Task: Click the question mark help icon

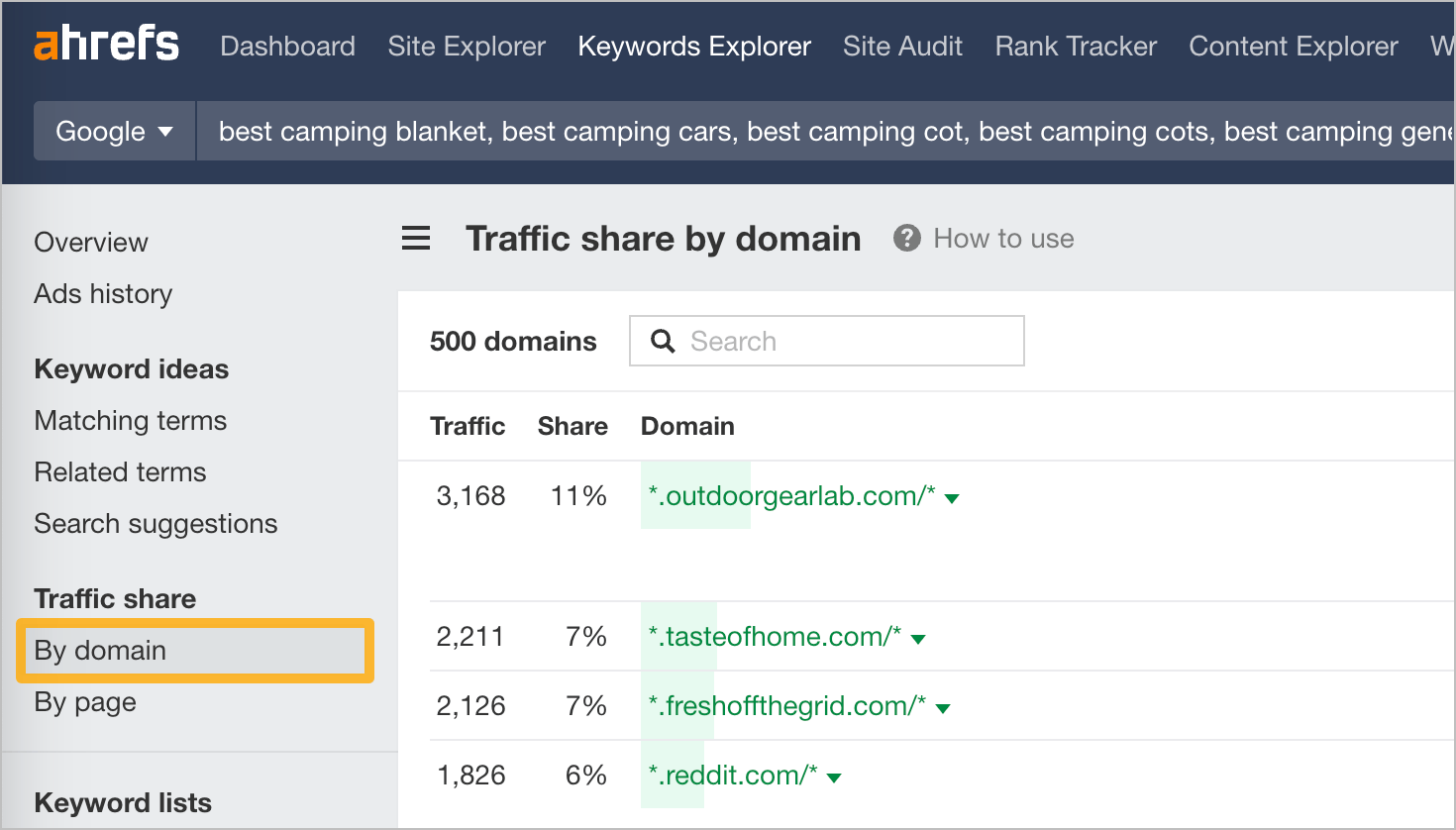Action: click(x=906, y=238)
